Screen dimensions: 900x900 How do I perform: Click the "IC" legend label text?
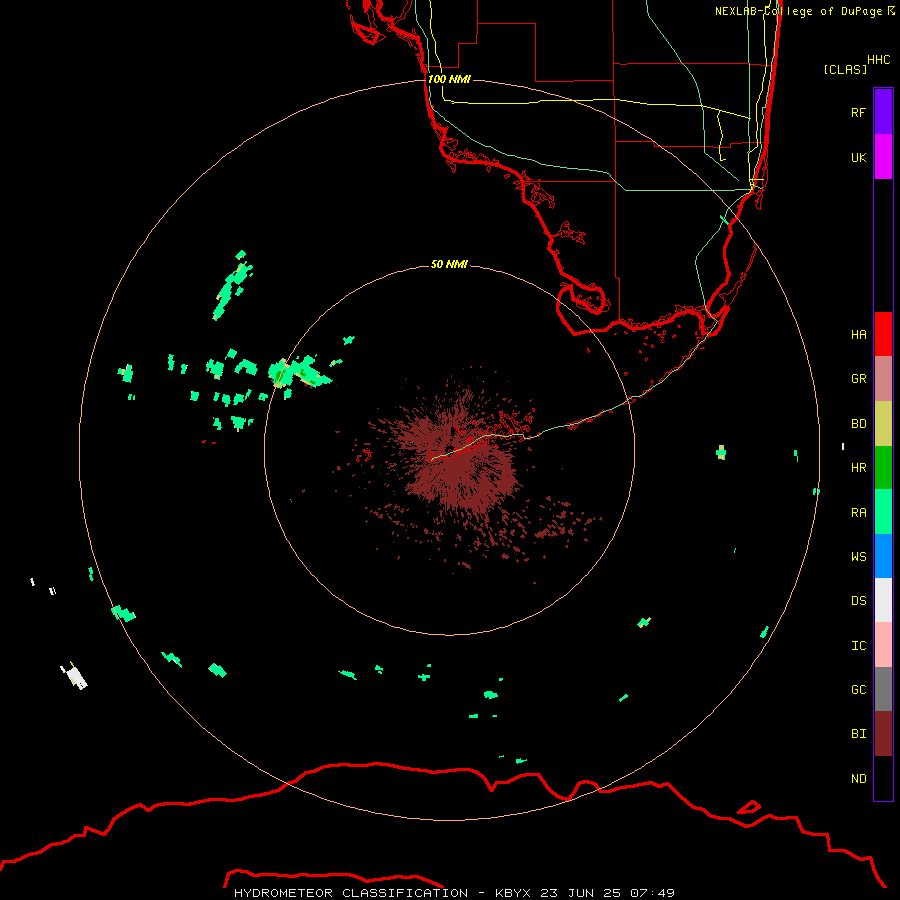pyautogui.click(x=858, y=646)
